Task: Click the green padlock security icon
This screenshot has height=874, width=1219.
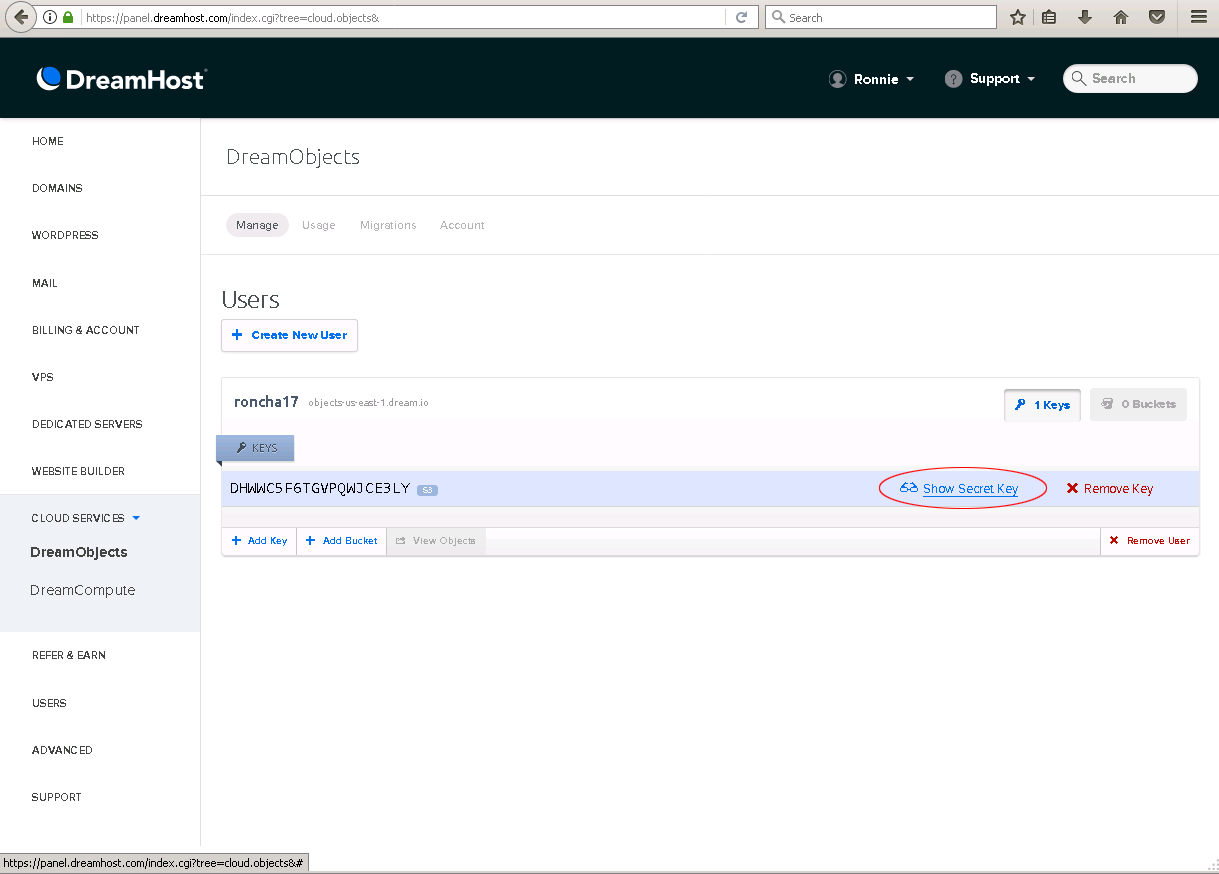Action: 68,17
